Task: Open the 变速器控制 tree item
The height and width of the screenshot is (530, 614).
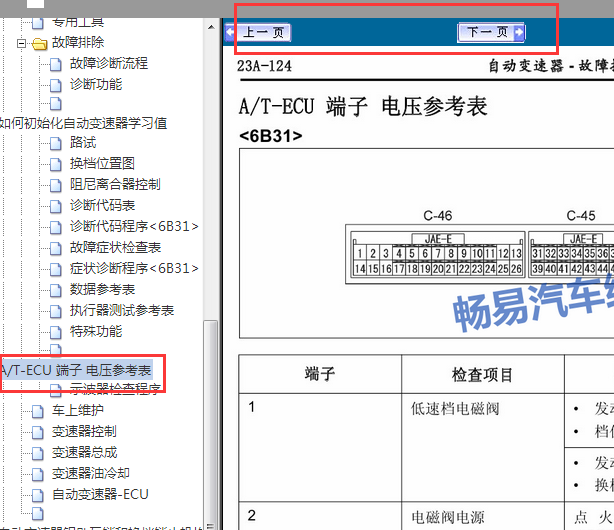Action: tap(84, 431)
